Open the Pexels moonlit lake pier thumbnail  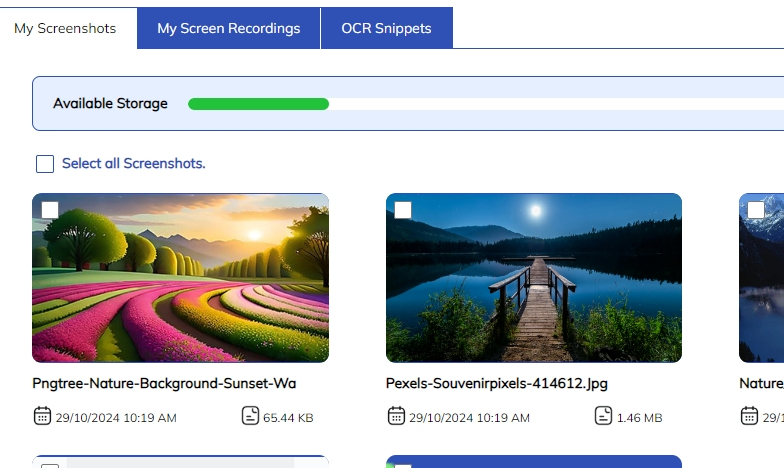pyautogui.click(x=534, y=278)
